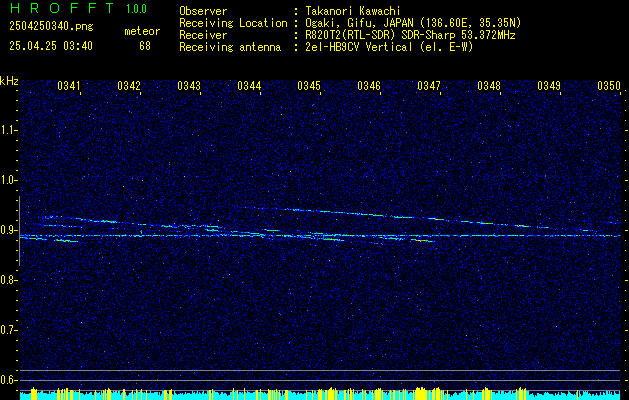
Task: Click the cyan signal level strip at bottom
Action: click(320, 394)
